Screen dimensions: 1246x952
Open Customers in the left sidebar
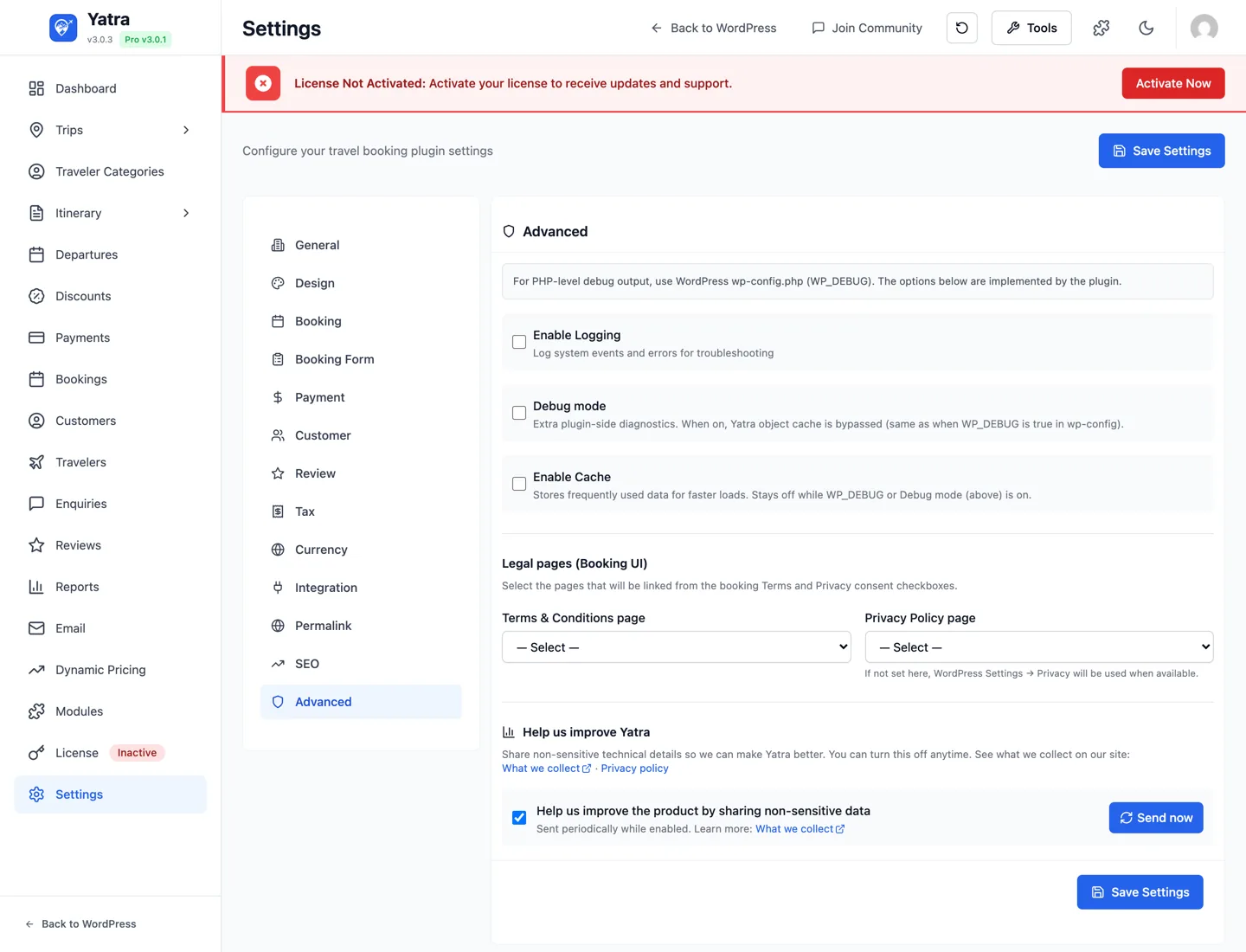point(111,421)
